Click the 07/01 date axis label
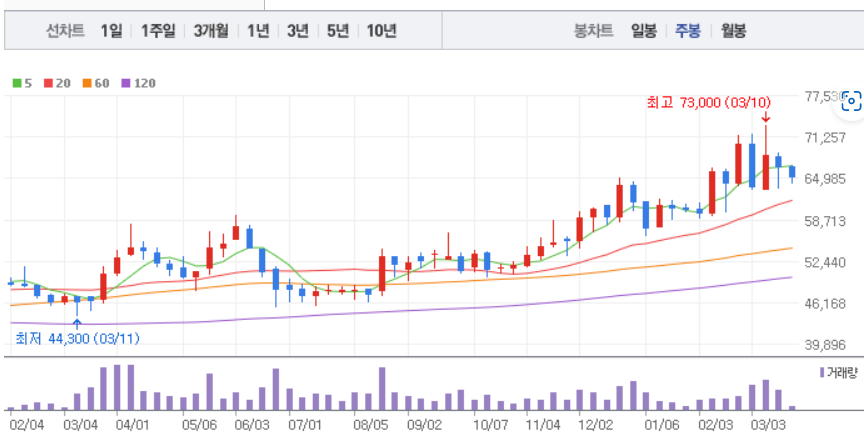 coord(305,426)
